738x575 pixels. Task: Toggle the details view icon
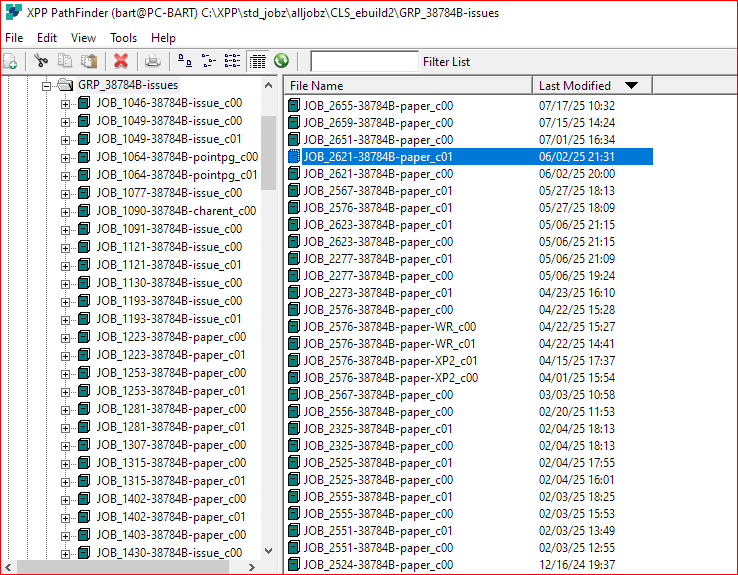pos(257,61)
